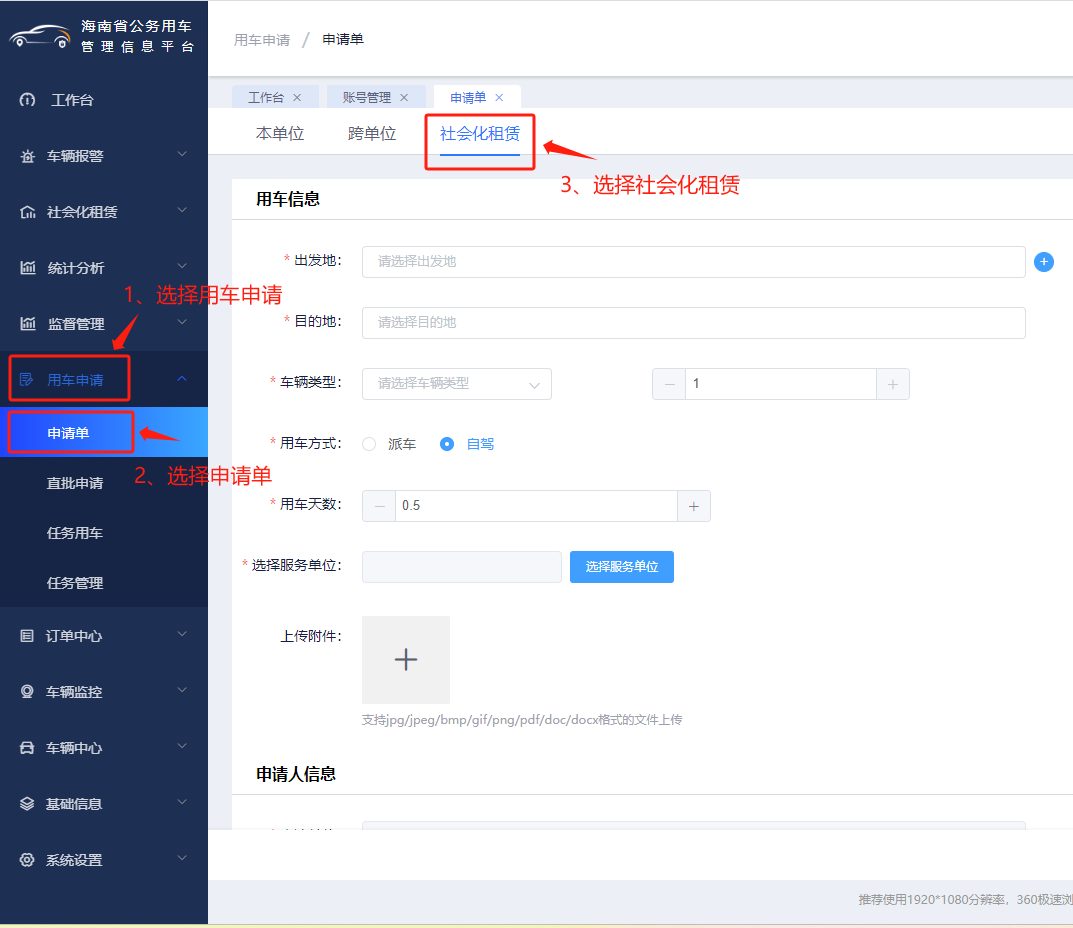
Task: Click the 目的地 input field
Action: (693, 323)
